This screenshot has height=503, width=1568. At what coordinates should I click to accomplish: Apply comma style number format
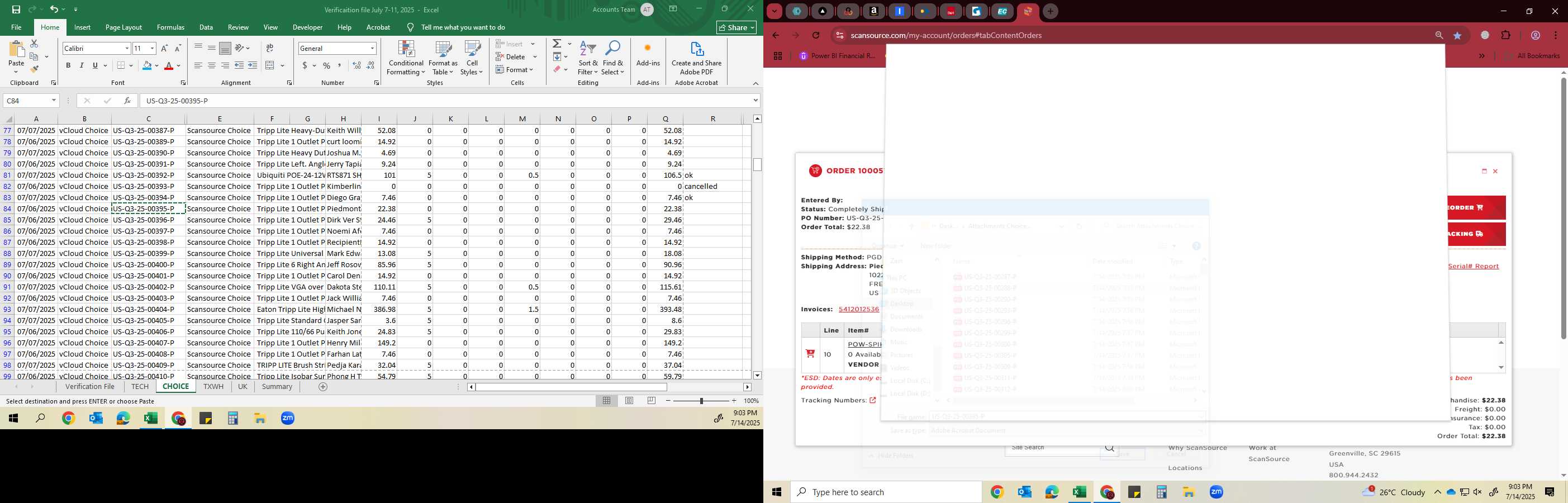(340, 65)
